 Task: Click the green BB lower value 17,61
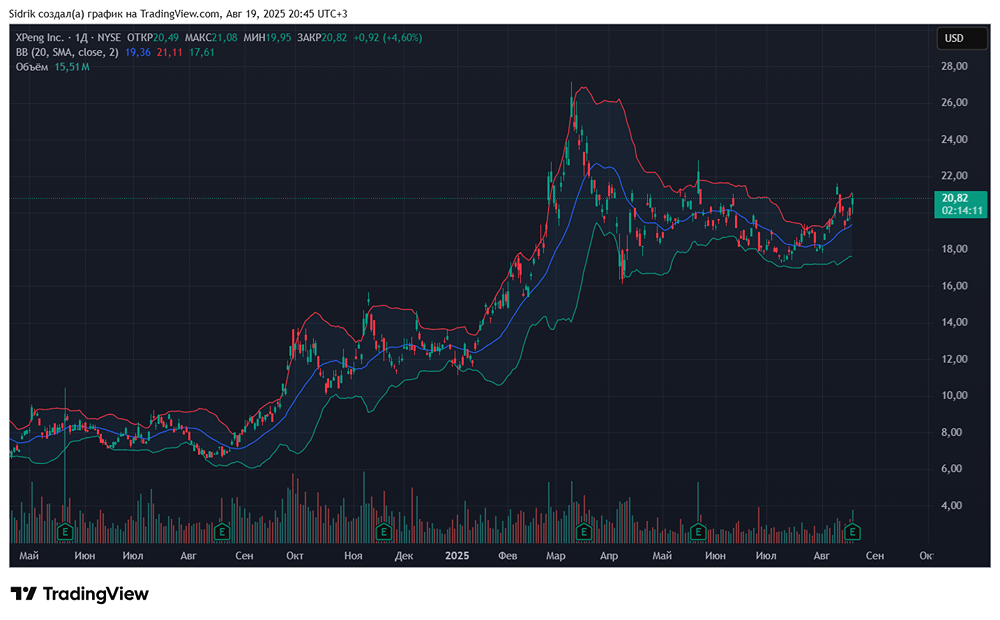coord(202,52)
